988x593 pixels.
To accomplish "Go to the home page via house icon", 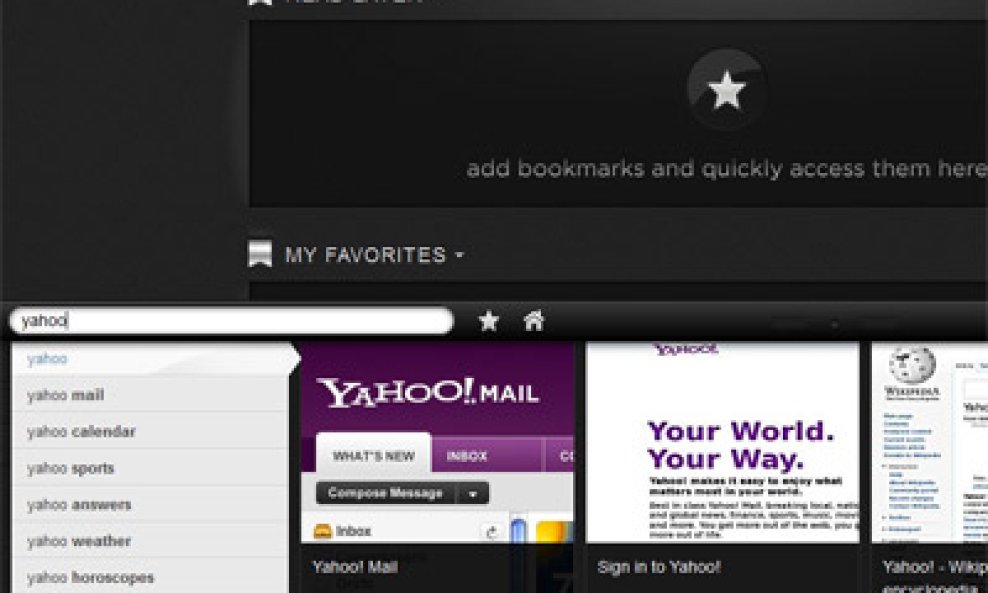I will tap(534, 320).
